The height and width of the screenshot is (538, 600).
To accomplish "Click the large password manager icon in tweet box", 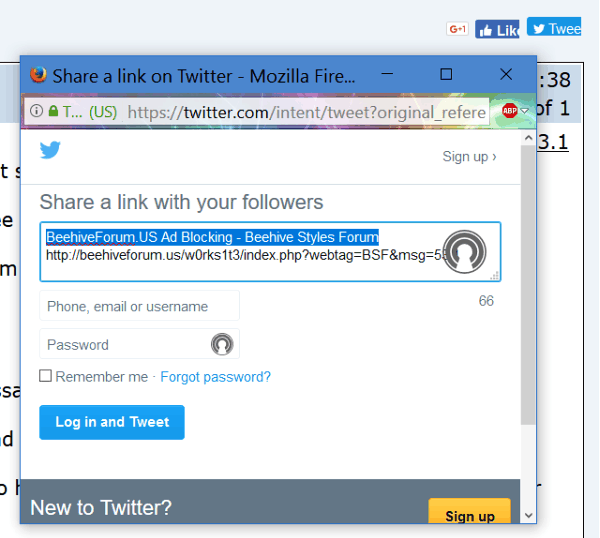I will (x=464, y=252).
